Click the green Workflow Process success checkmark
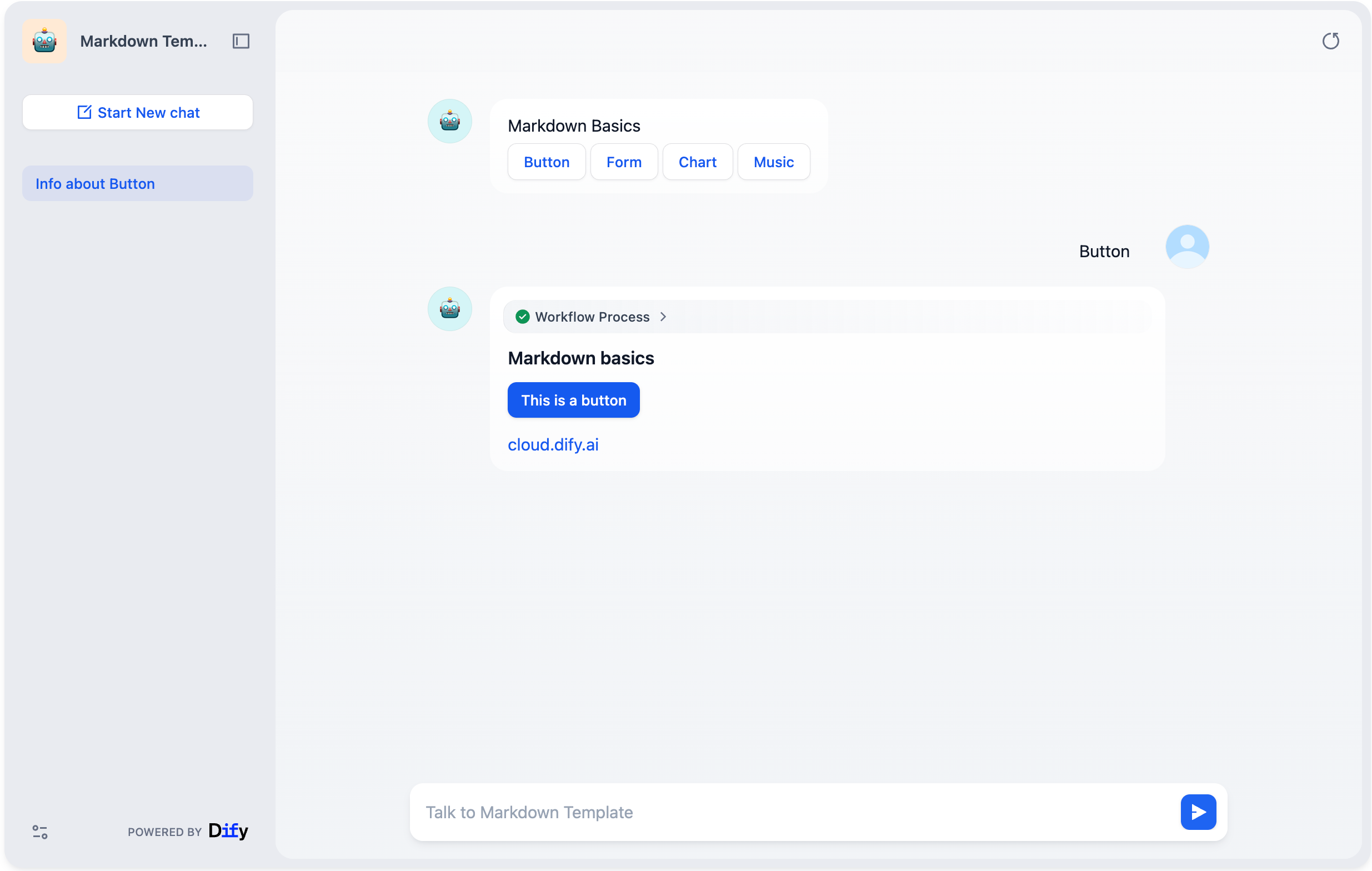The width and height of the screenshot is (1372, 871). tap(522, 317)
